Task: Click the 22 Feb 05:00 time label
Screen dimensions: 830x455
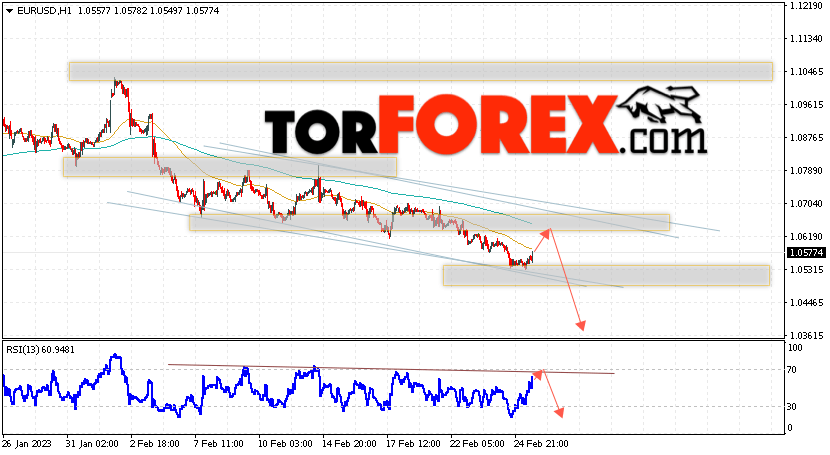Action: (477, 443)
